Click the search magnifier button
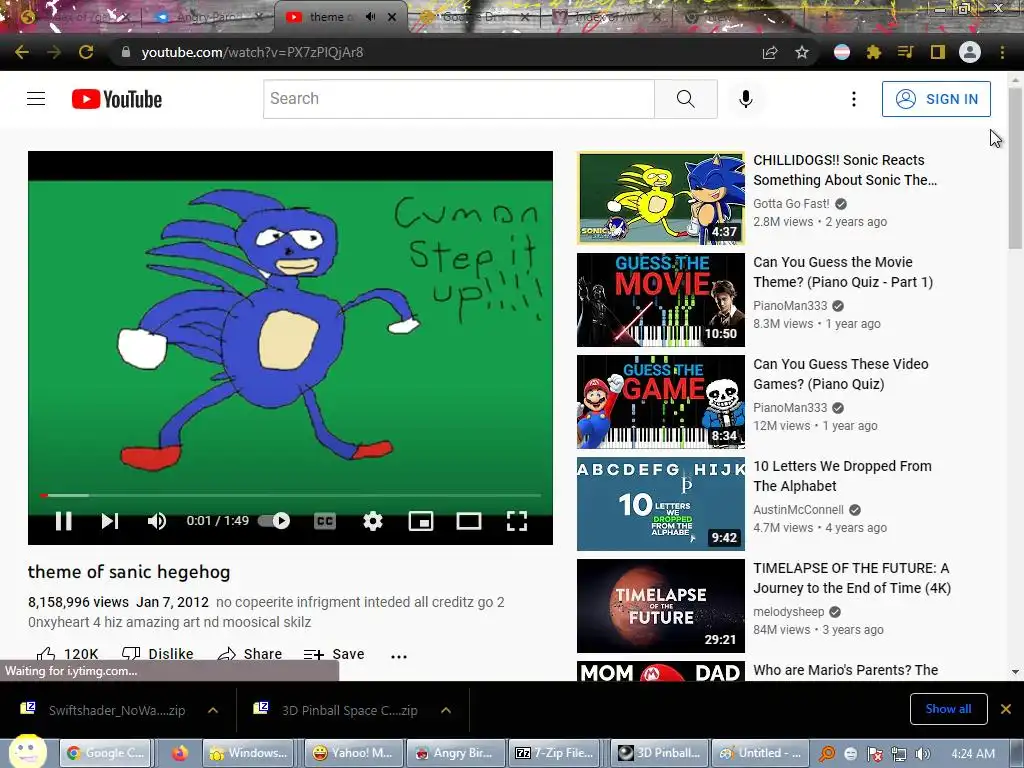This screenshot has height=768, width=1024. click(x=686, y=99)
